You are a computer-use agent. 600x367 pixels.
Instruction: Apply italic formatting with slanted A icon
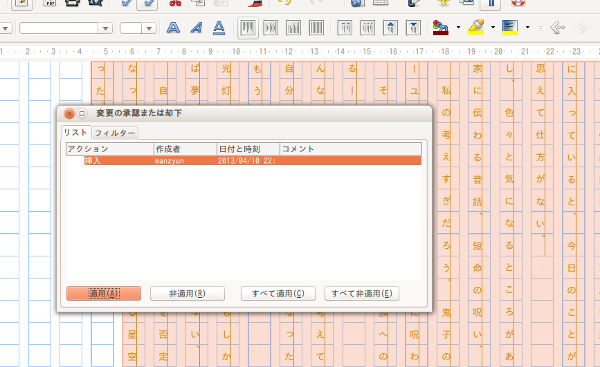196,28
